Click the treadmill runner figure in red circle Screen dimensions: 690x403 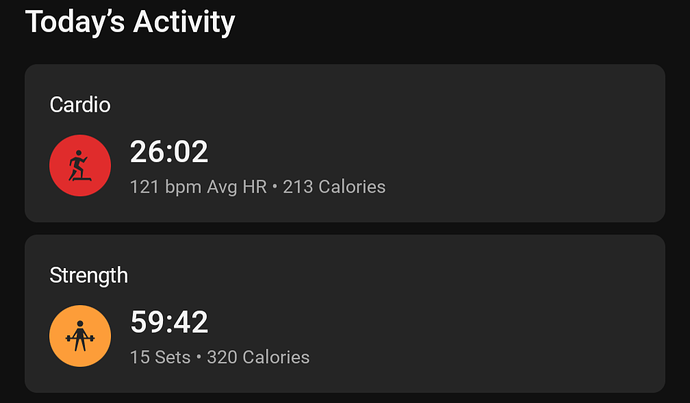coord(80,165)
